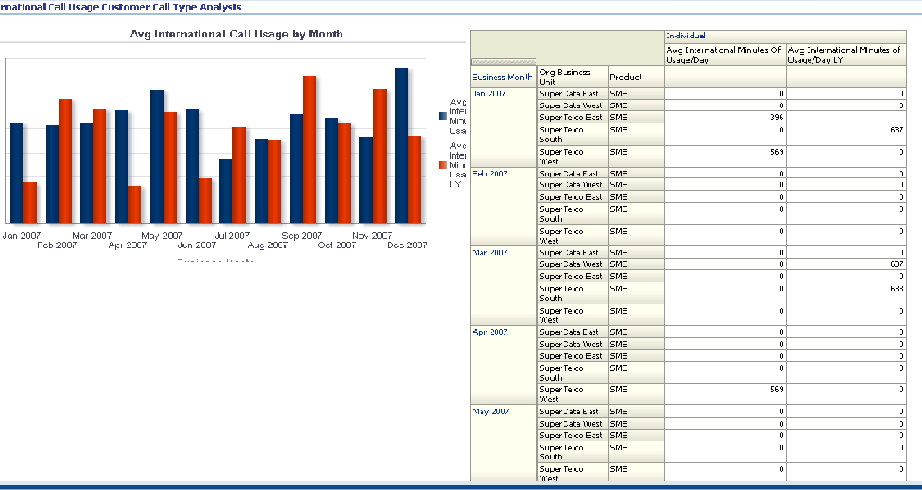922x490 pixels.
Task: Click the pivot table drag handle above Business Month
Action: coord(503,61)
